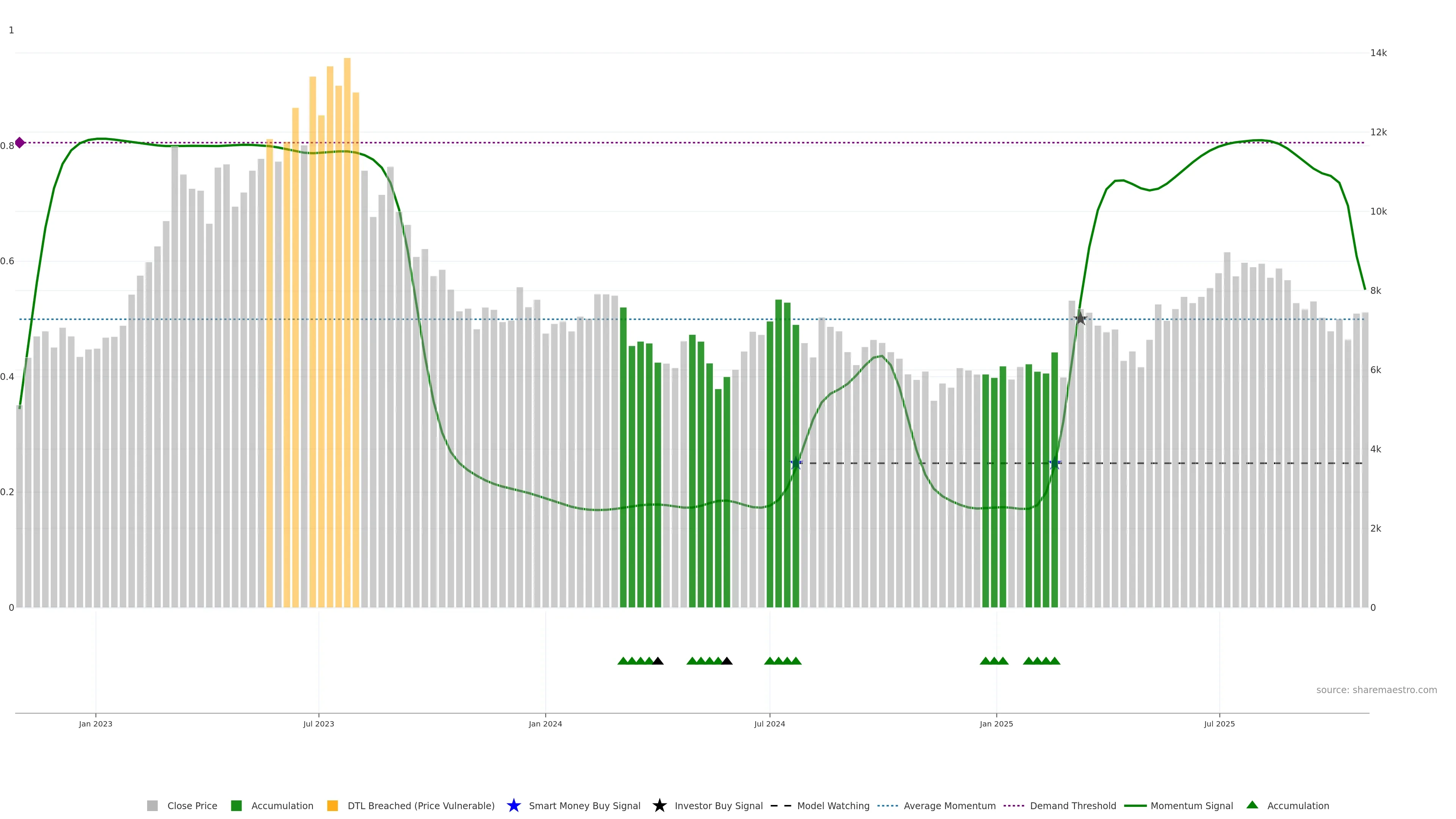Image resolution: width=1456 pixels, height=819 pixels.
Task: Click the smart money star near Jul 2024
Action: (x=796, y=463)
